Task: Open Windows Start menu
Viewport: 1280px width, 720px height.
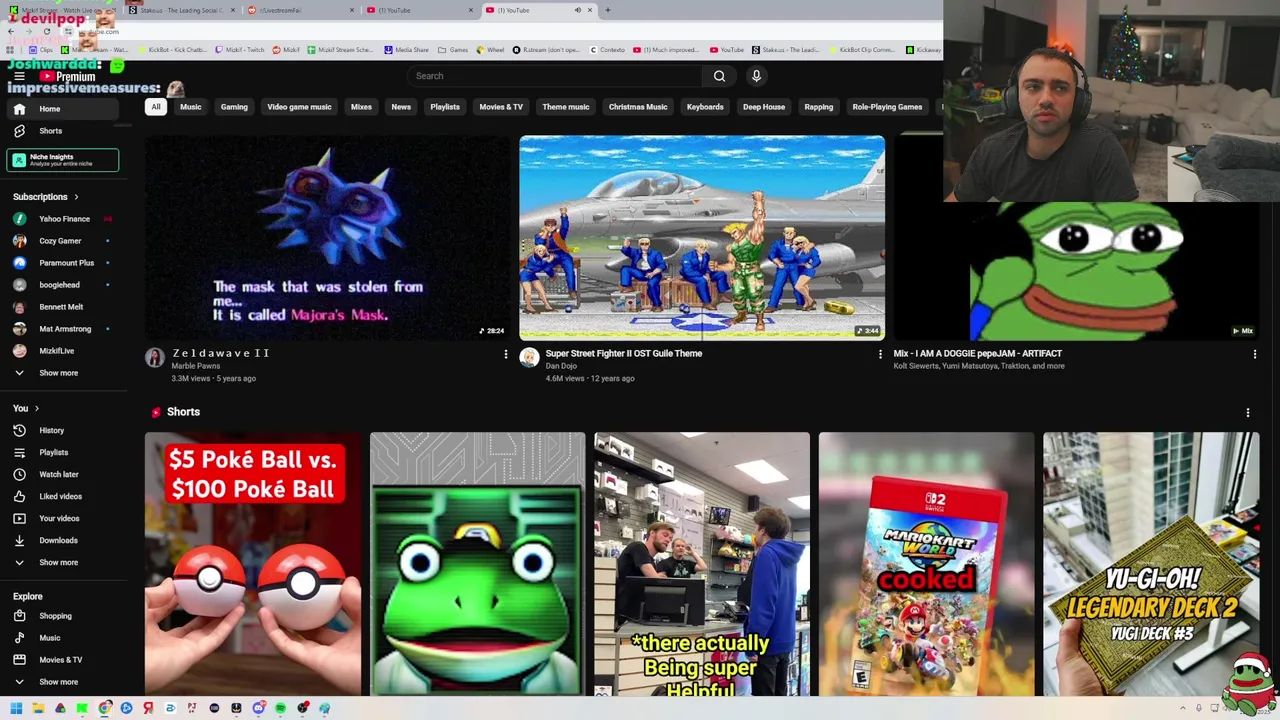Action: tap(16, 708)
